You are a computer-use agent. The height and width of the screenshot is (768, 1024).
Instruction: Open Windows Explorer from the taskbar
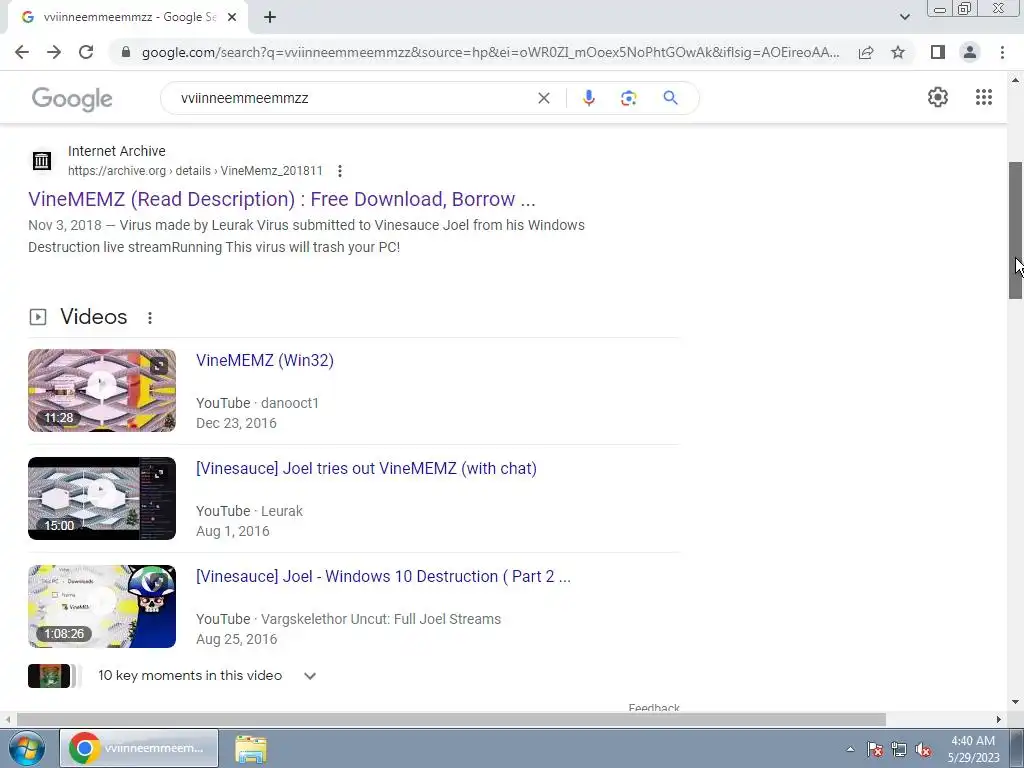pyautogui.click(x=251, y=748)
